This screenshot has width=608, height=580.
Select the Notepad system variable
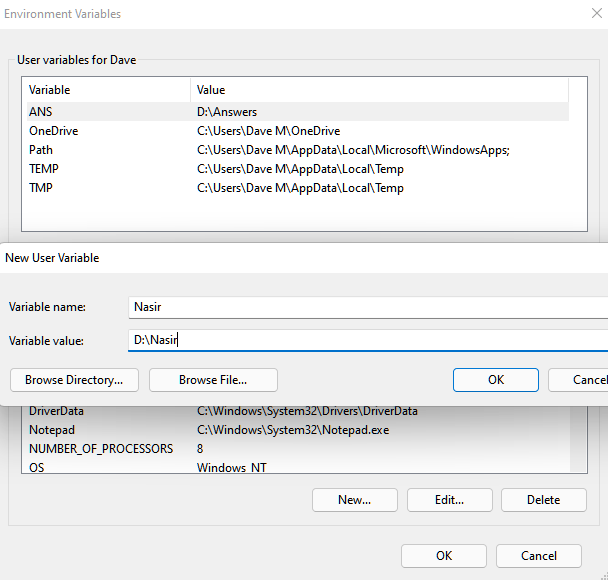click(x=299, y=430)
